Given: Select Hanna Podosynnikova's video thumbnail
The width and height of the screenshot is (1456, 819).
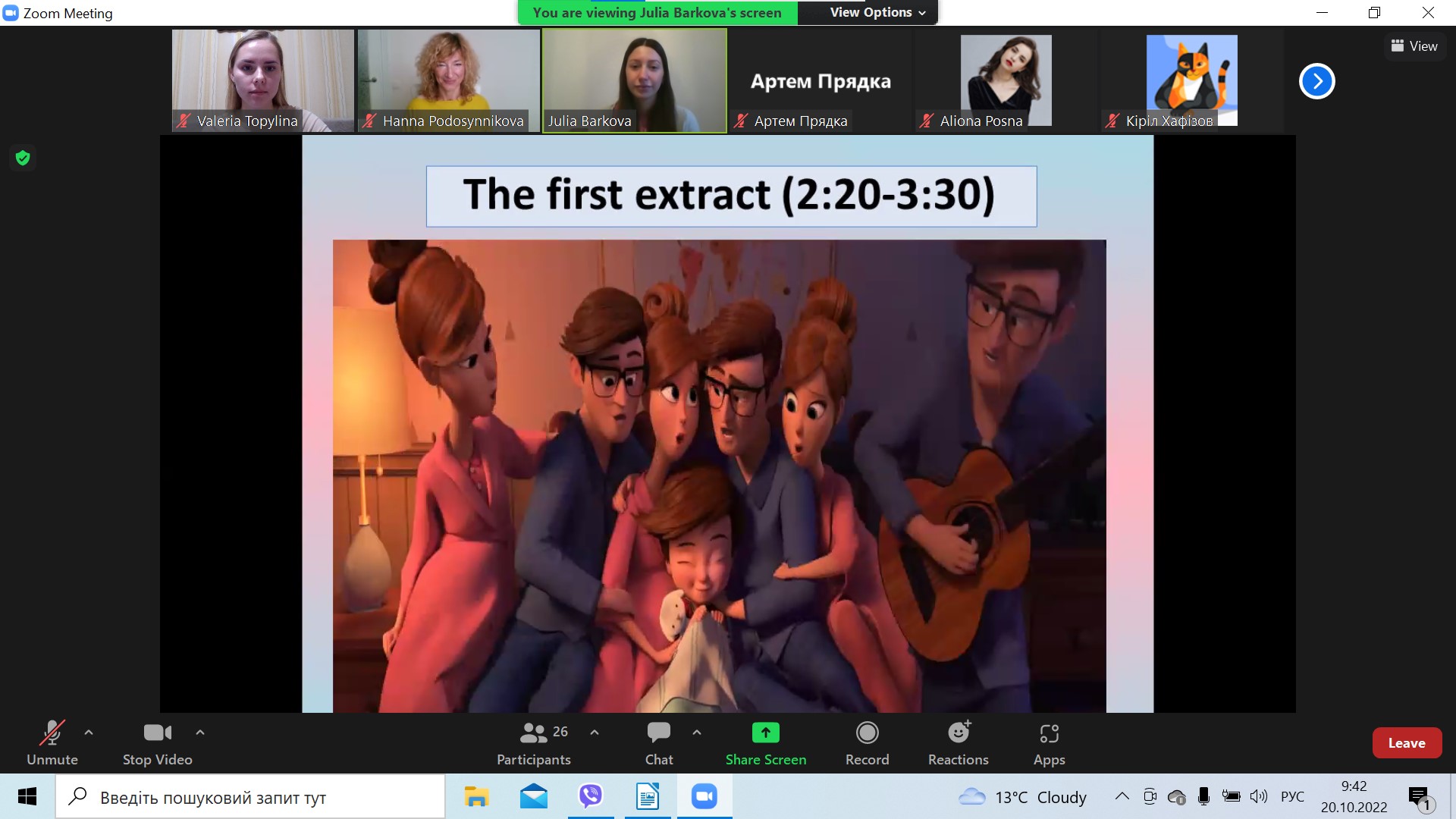Looking at the screenshot, I should (x=448, y=80).
